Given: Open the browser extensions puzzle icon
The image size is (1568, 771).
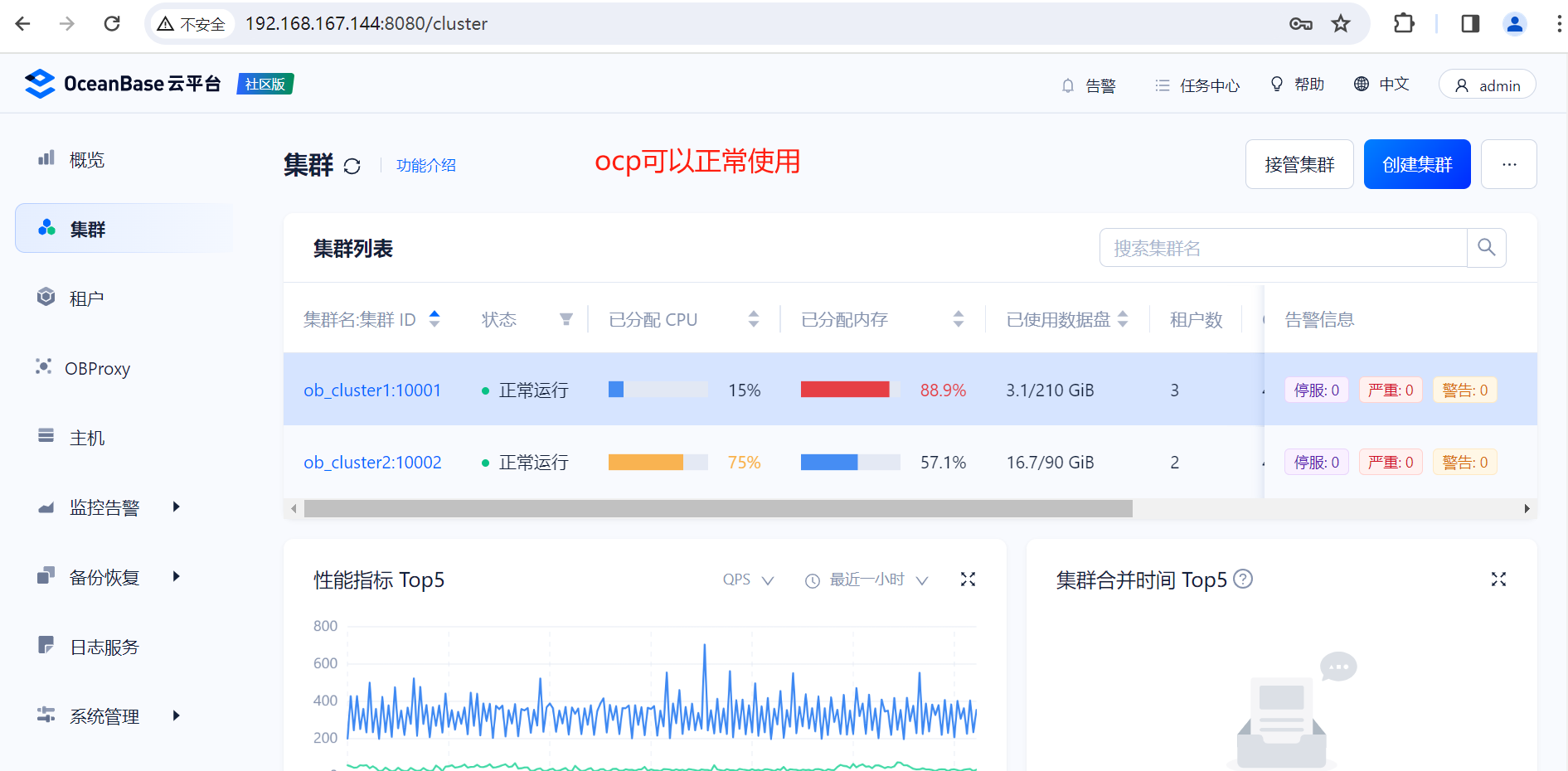Looking at the screenshot, I should click(x=1404, y=23).
